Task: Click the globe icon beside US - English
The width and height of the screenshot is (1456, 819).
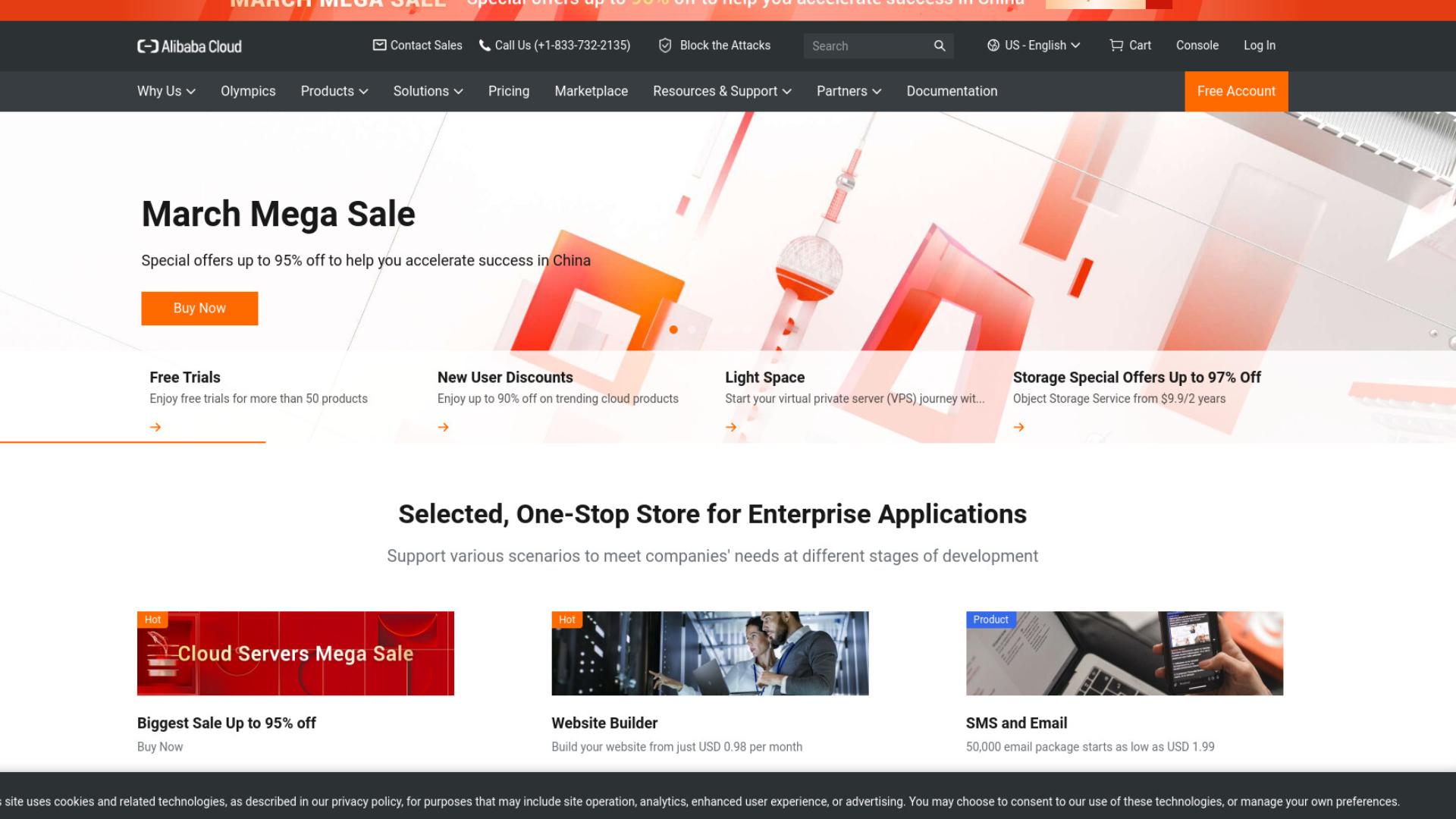Action: (993, 45)
